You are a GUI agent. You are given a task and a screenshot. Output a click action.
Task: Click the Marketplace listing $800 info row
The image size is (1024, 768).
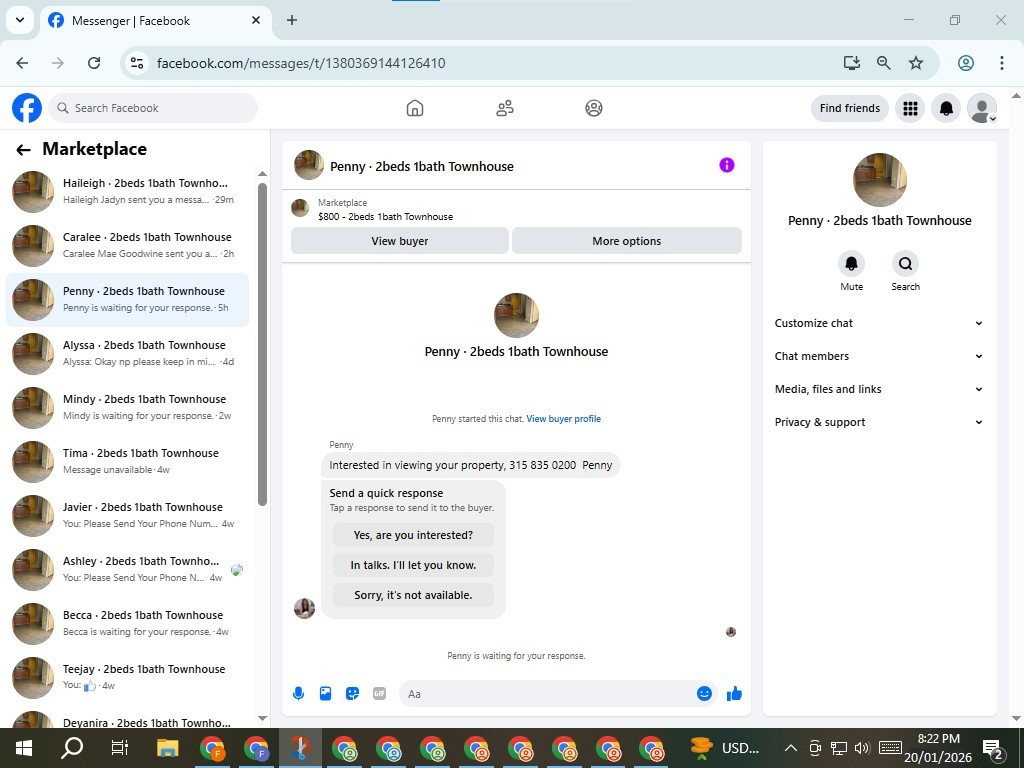pos(516,210)
